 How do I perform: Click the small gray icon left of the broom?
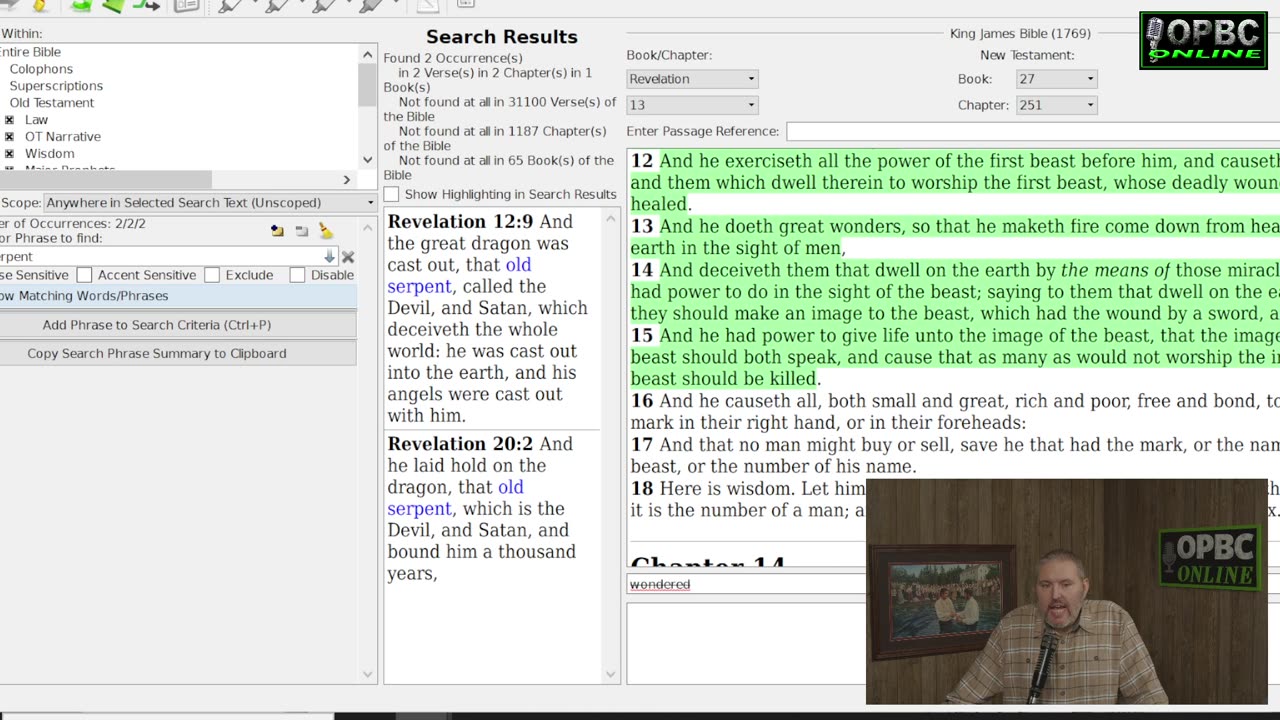[x=301, y=231]
